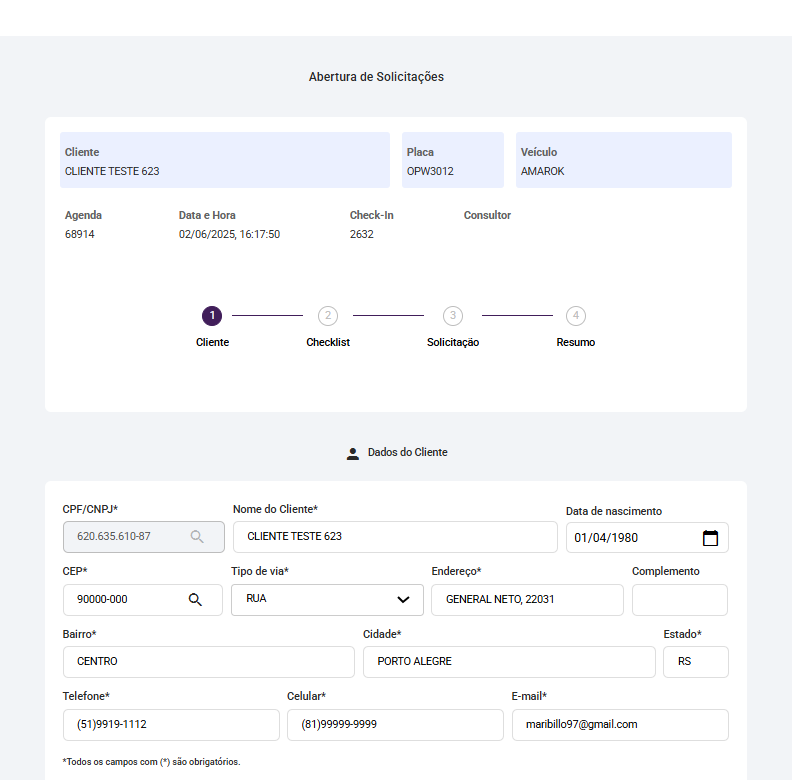Click the Bairro input field

tap(208, 662)
